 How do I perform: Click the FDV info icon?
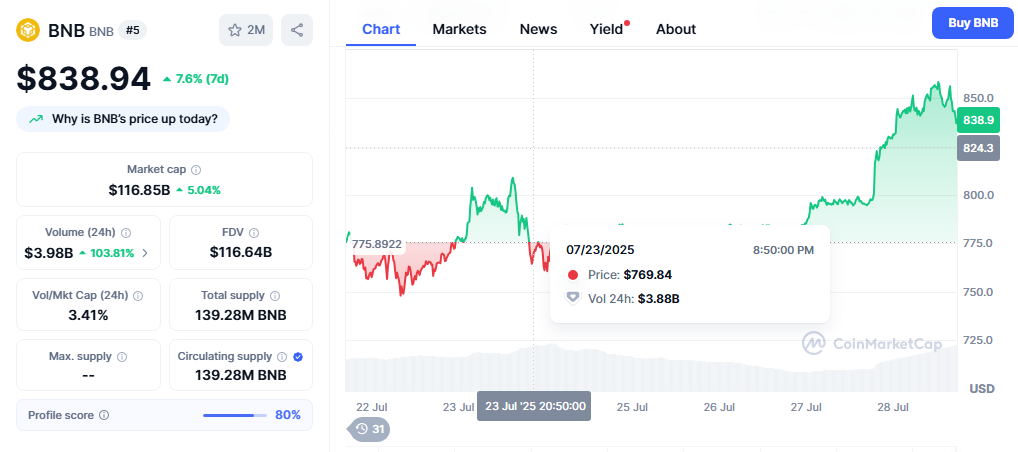254,232
